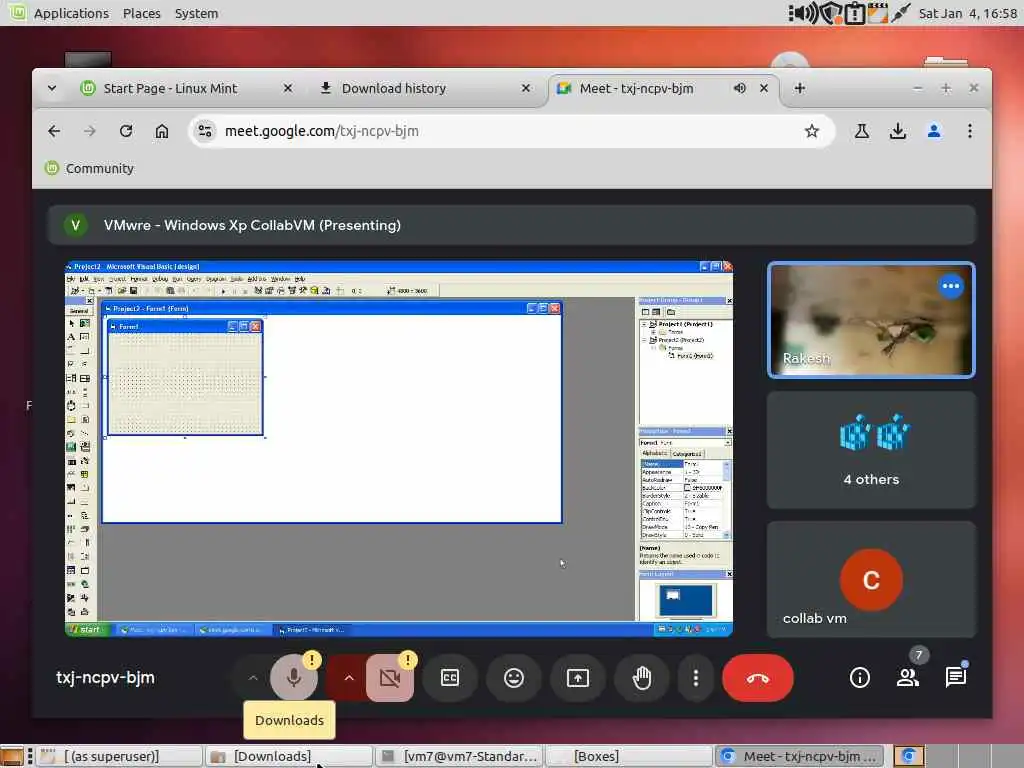Open the Places menu
1024x768 pixels.
coord(142,13)
